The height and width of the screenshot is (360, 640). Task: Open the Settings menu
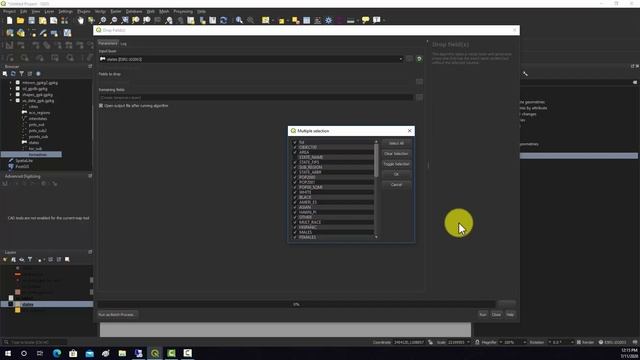tap(65, 11)
